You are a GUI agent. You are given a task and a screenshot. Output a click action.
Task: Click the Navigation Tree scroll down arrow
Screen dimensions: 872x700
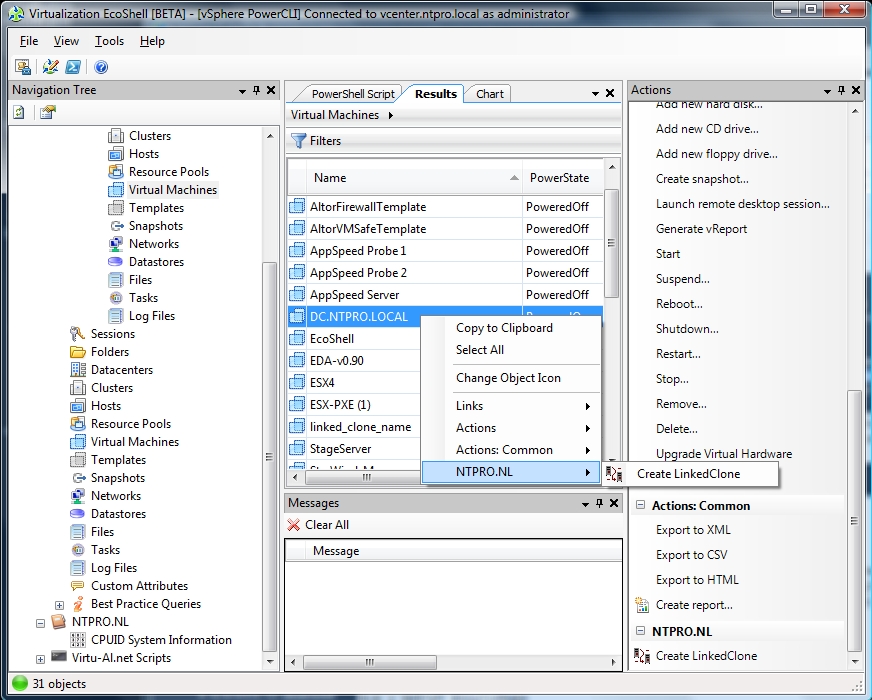270,662
